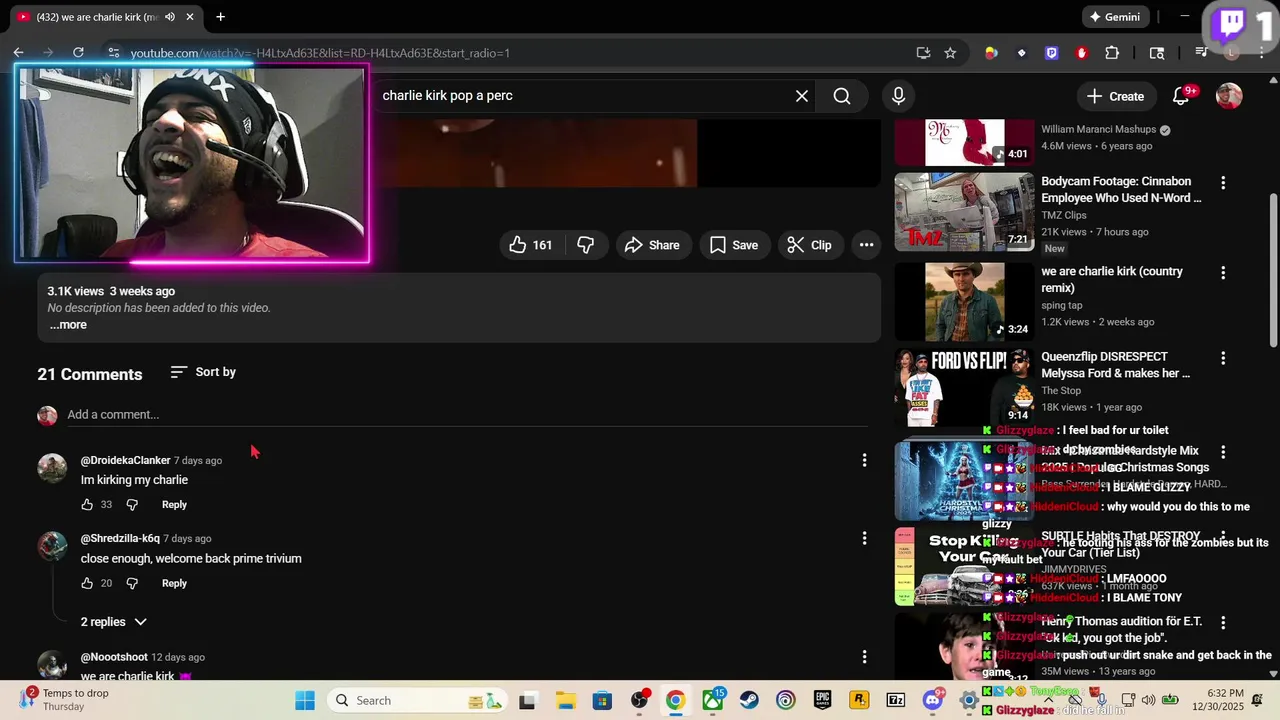Image resolution: width=1280 pixels, height=720 pixels.
Task: Open the Sort by comments dropdown
Action: (x=203, y=372)
